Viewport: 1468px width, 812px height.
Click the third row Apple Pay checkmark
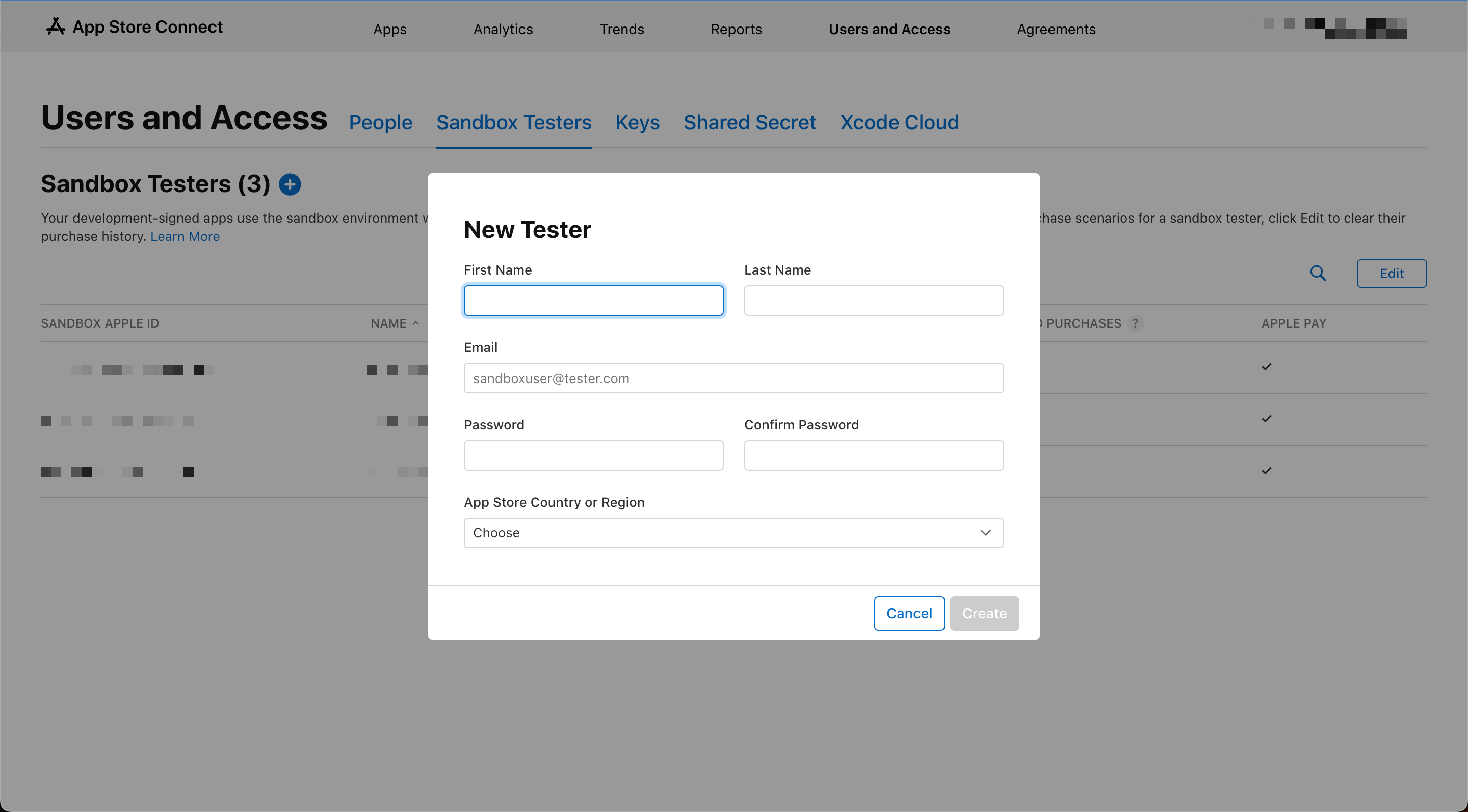(x=1266, y=470)
